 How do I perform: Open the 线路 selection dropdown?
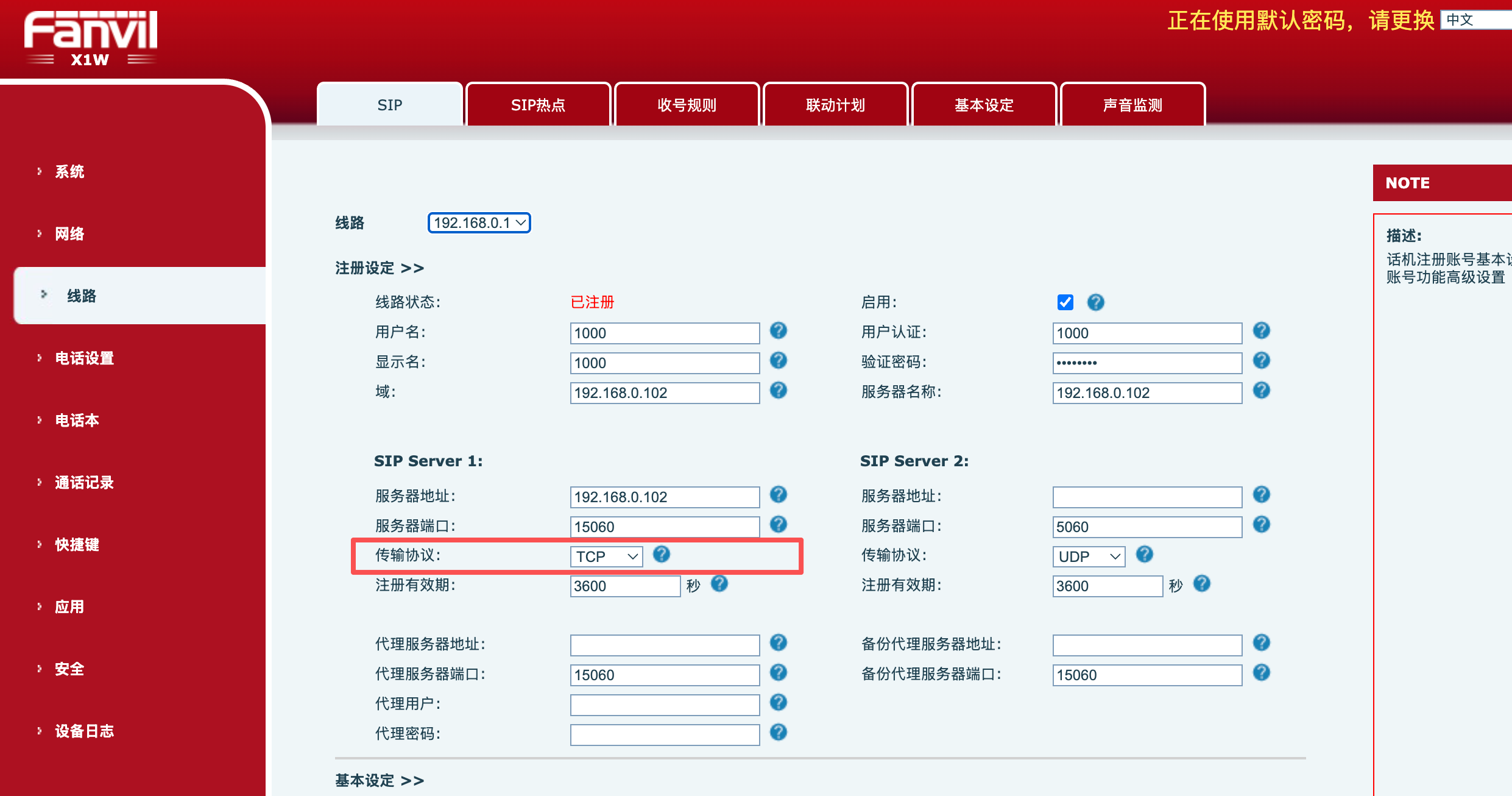479,223
